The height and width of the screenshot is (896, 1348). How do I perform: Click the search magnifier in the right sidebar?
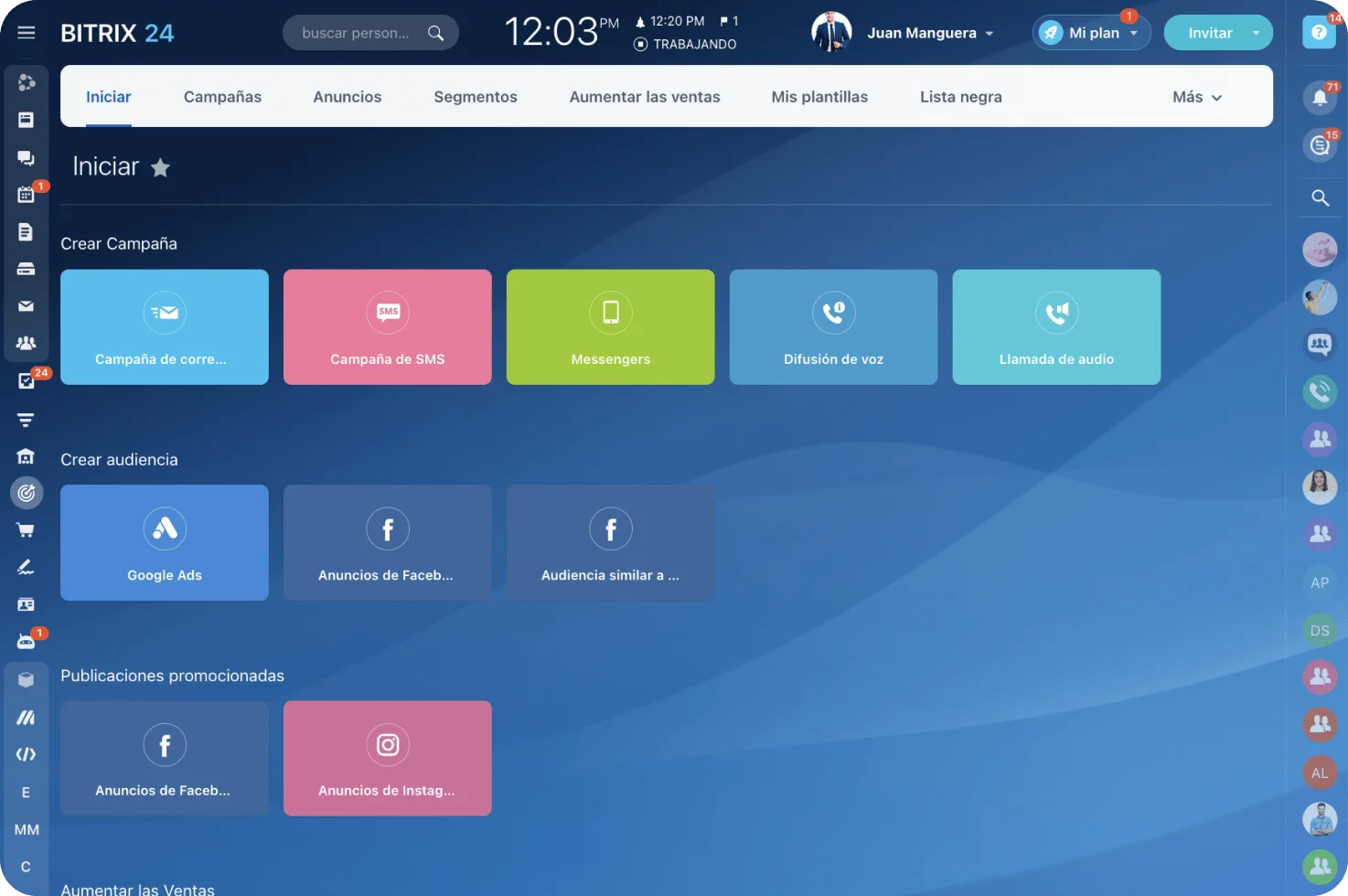(1320, 197)
